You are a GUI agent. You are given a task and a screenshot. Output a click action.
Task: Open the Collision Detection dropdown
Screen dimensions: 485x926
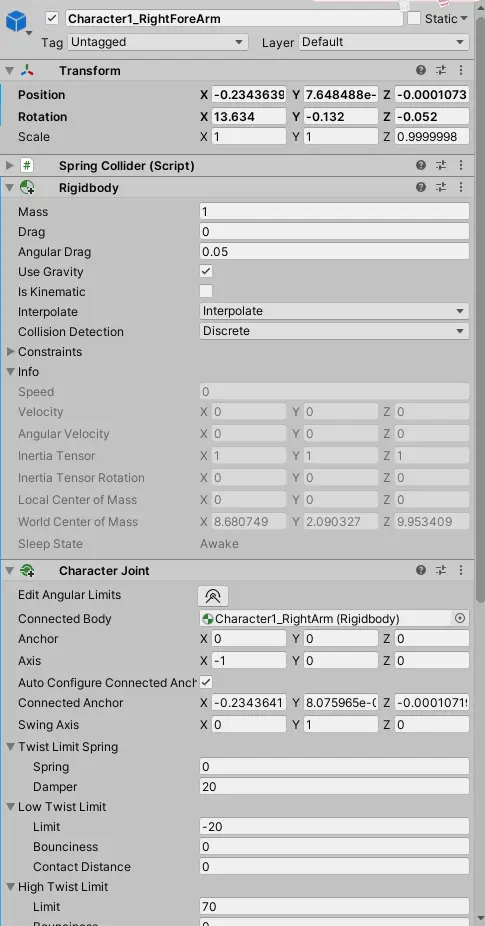click(334, 331)
